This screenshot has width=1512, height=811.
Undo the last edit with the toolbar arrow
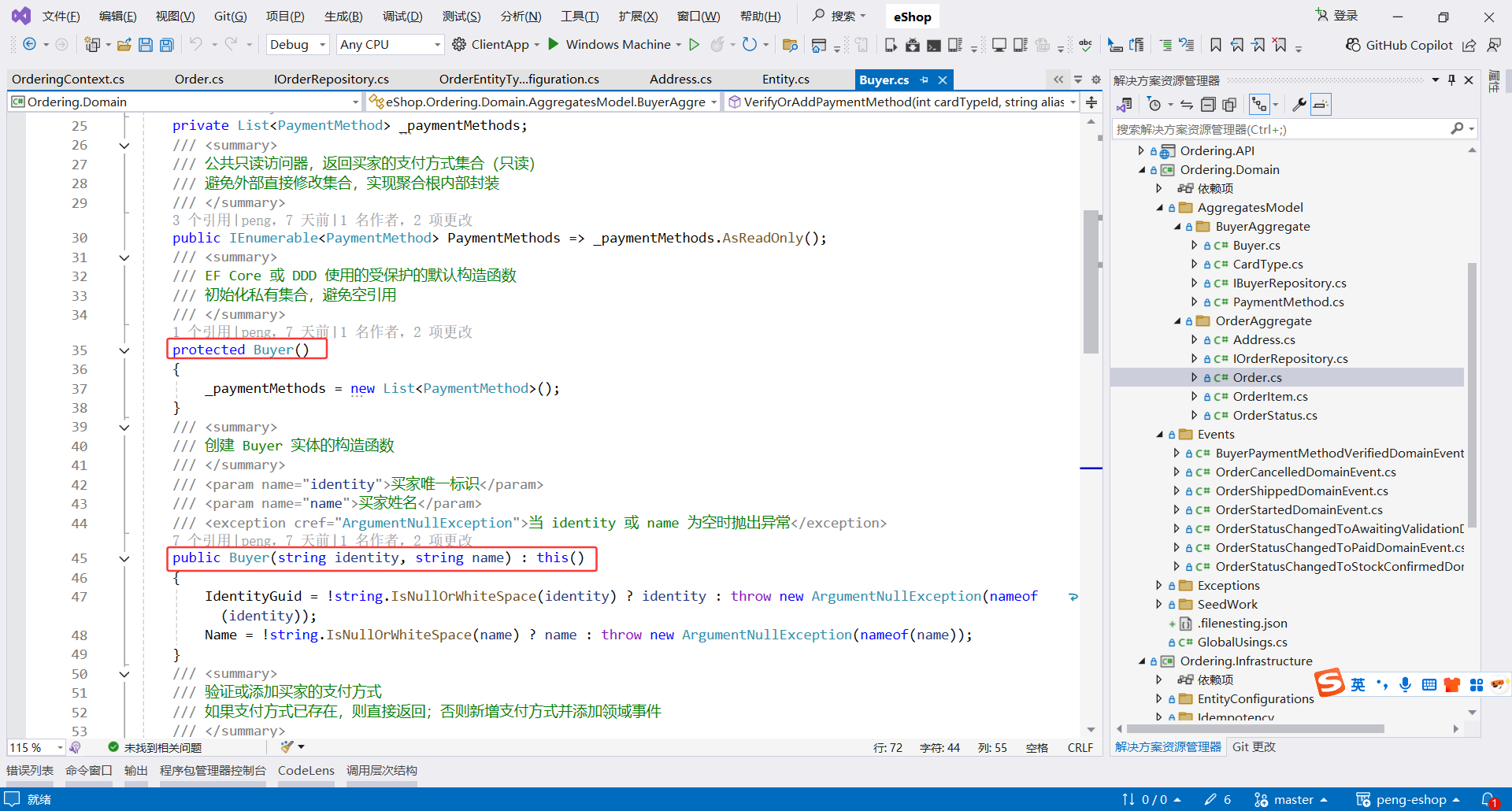click(196, 45)
